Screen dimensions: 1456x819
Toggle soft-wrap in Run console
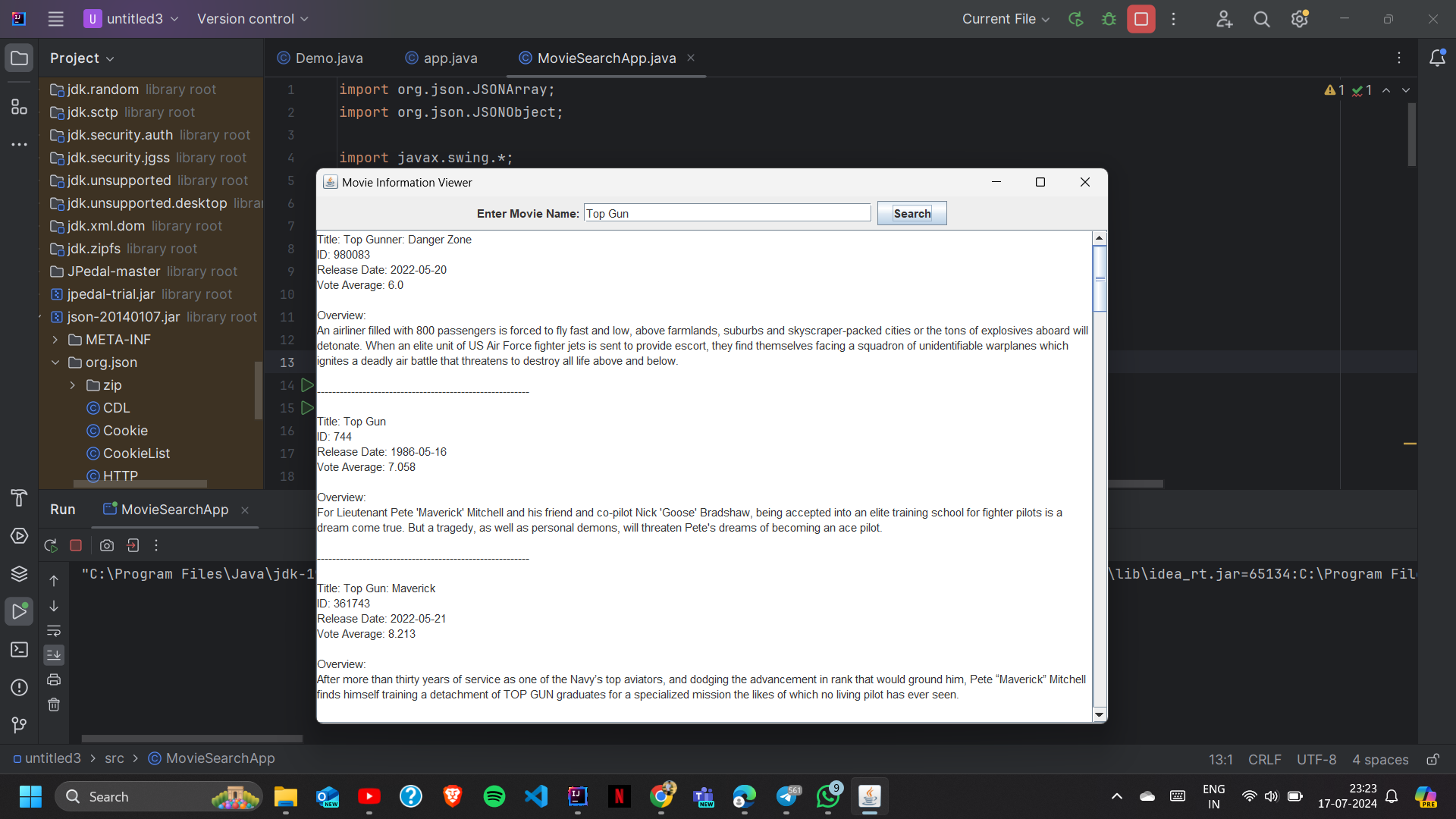pyautogui.click(x=54, y=630)
